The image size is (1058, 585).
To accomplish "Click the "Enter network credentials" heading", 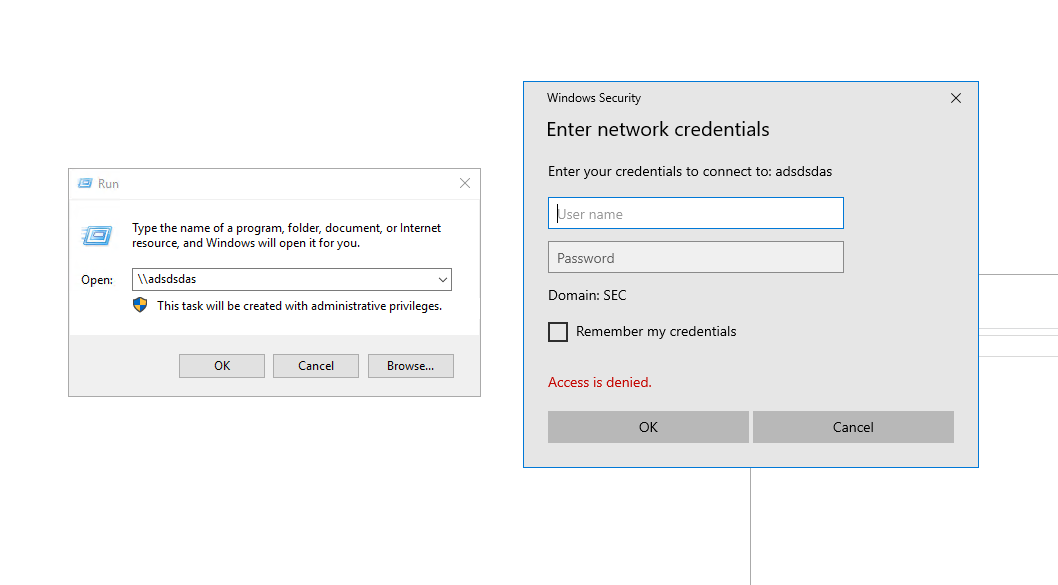I will 658,130.
